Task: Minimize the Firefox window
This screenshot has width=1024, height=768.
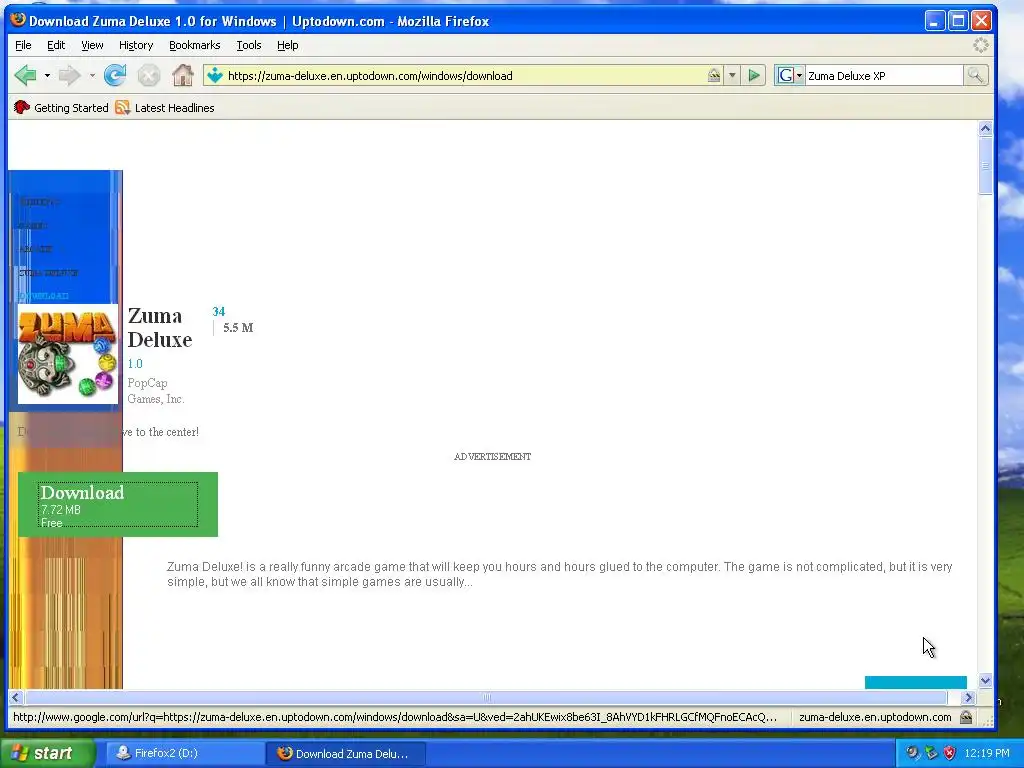Action: coord(935,21)
